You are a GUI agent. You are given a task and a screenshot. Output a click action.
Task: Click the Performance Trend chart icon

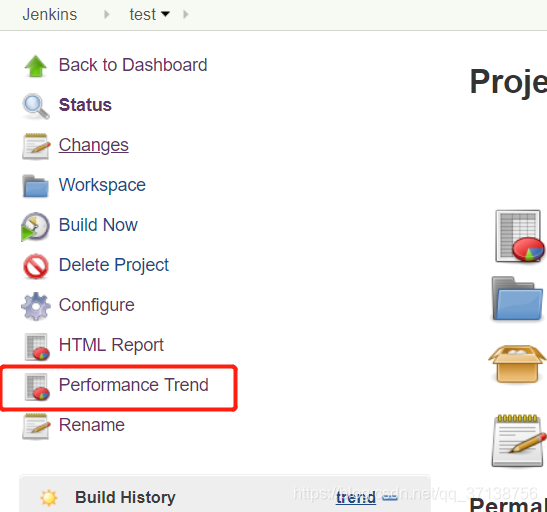pyautogui.click(x=37, y=386)
